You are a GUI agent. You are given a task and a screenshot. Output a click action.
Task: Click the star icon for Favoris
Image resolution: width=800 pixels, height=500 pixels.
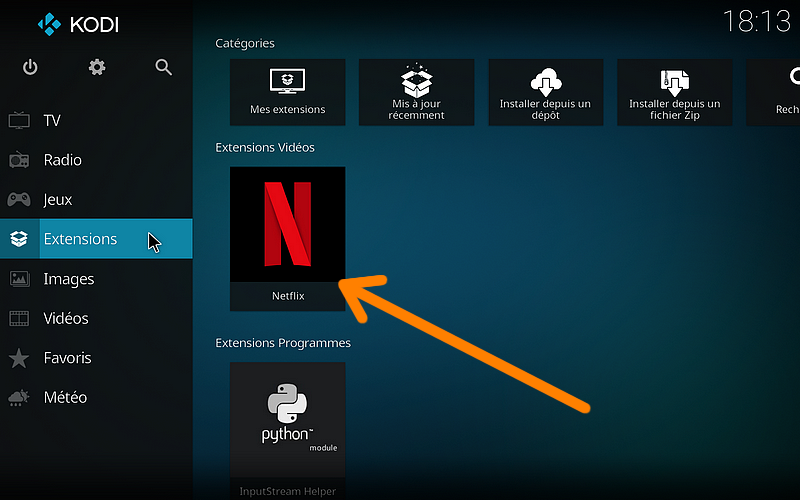coord(19,358)
